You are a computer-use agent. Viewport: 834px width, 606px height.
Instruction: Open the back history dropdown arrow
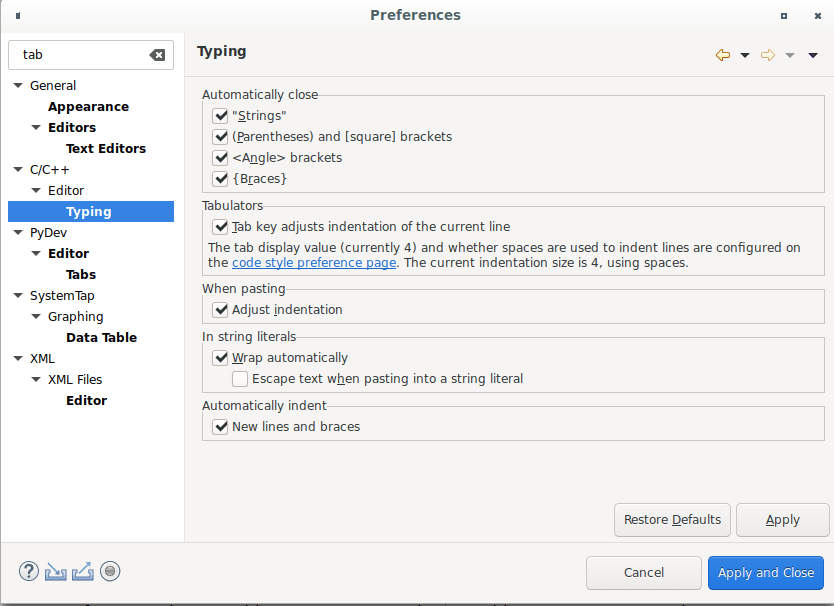click(x=745, y=55)
